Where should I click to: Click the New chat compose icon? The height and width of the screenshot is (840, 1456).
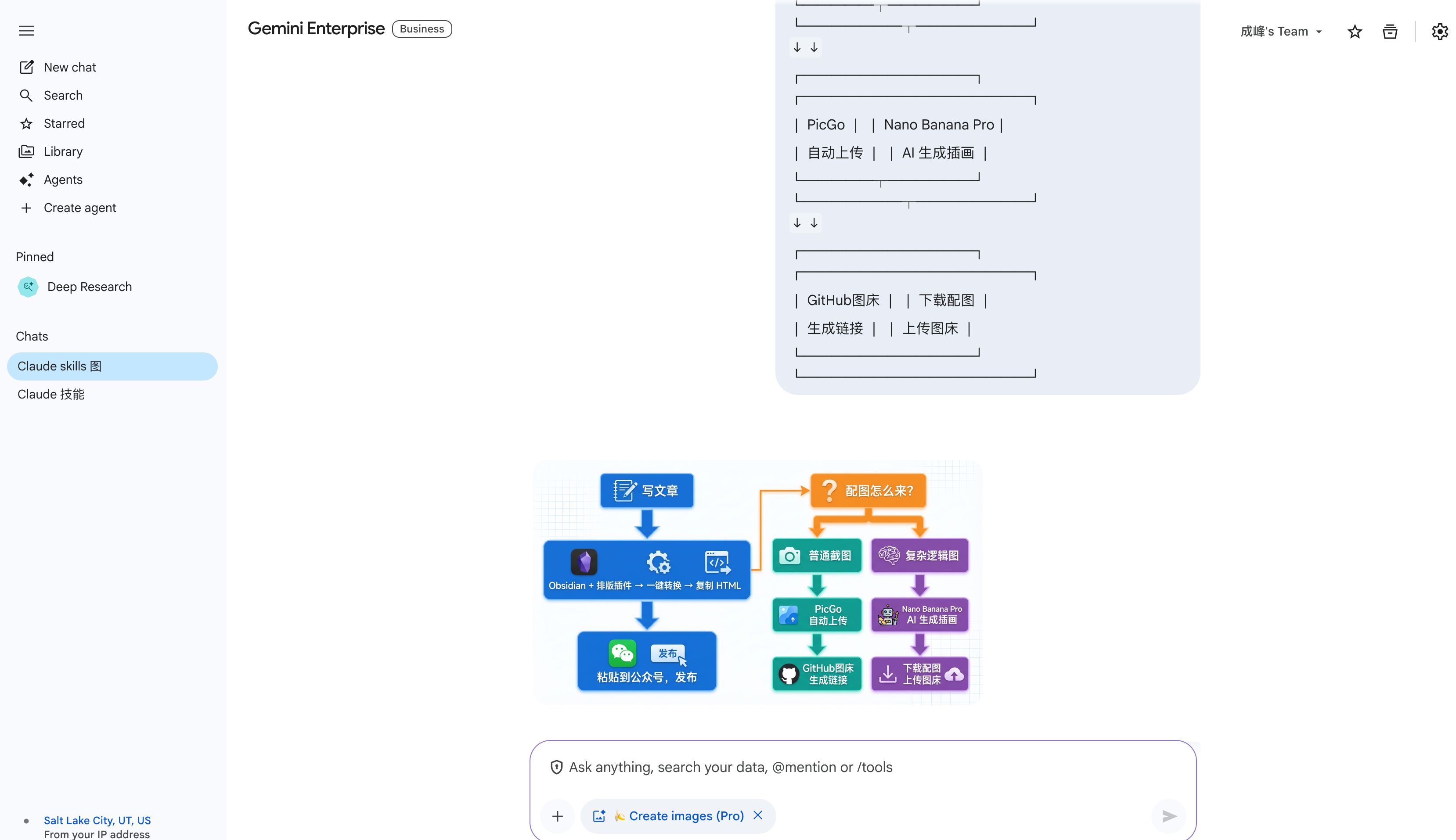pyautogui.click(x=26, y=67)
